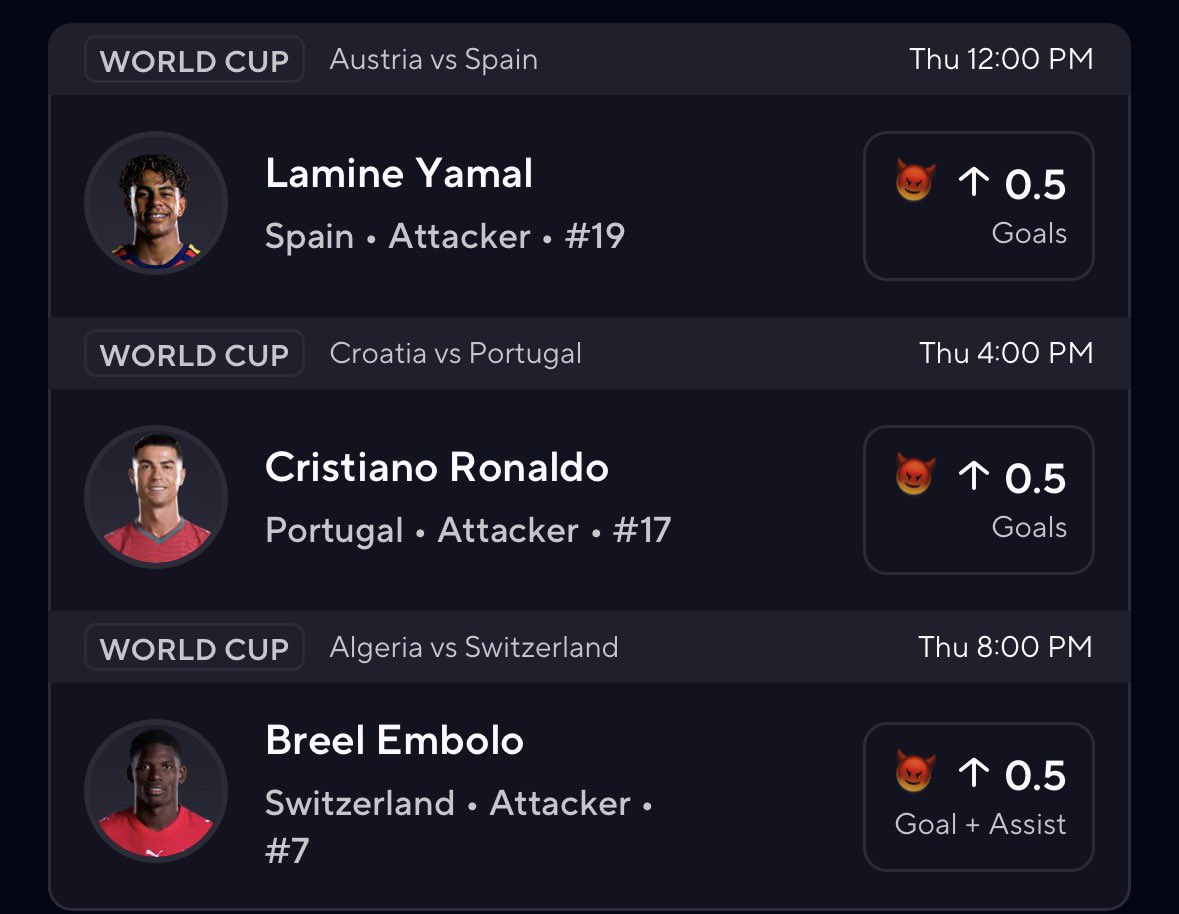Tap the up arrow for Ronaldo's 0.5 Goals
Screen dimensions: 1179x914
point(974,475)
